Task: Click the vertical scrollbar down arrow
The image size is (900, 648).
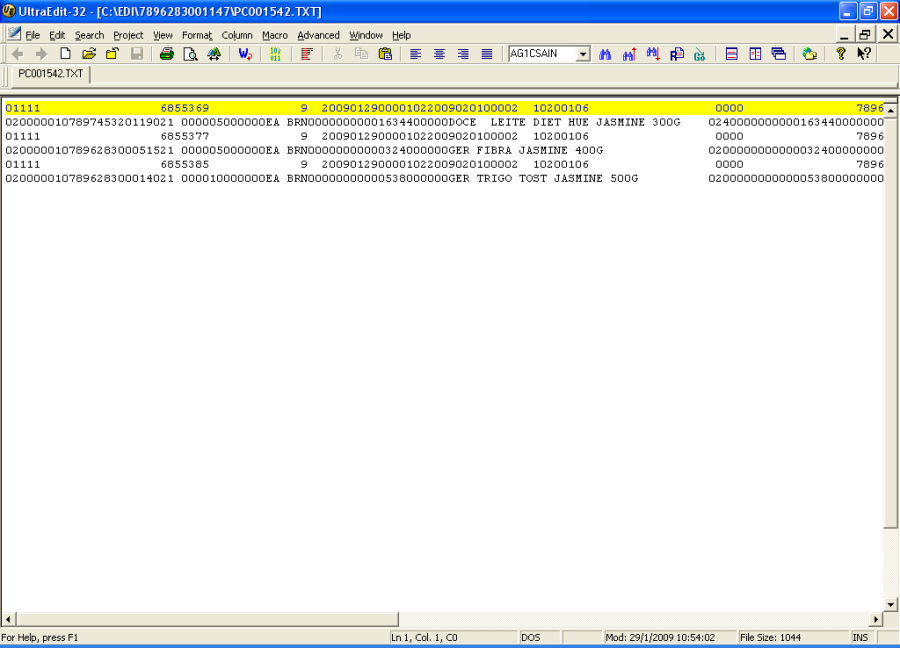Action: (891, 604)
